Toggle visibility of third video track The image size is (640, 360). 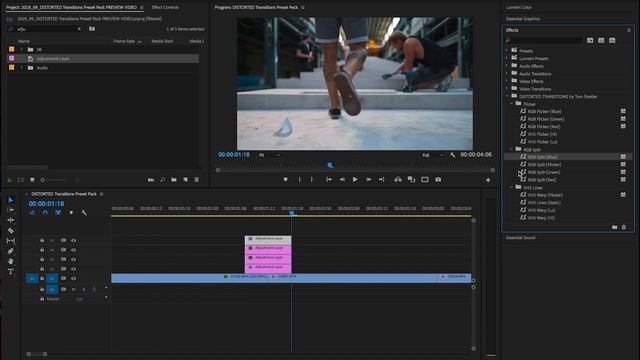(x=73, y=259)
